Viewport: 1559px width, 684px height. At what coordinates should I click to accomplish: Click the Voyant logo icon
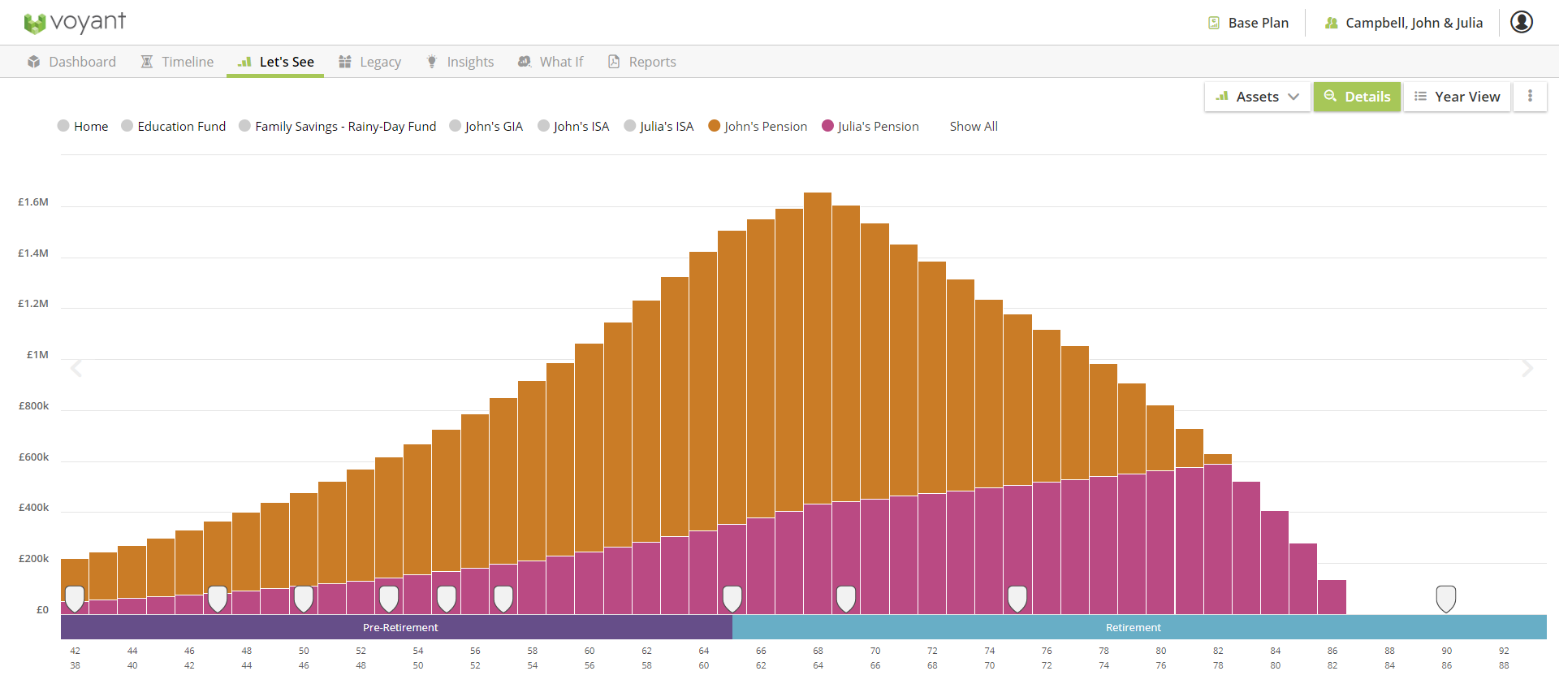pos(35,23)
